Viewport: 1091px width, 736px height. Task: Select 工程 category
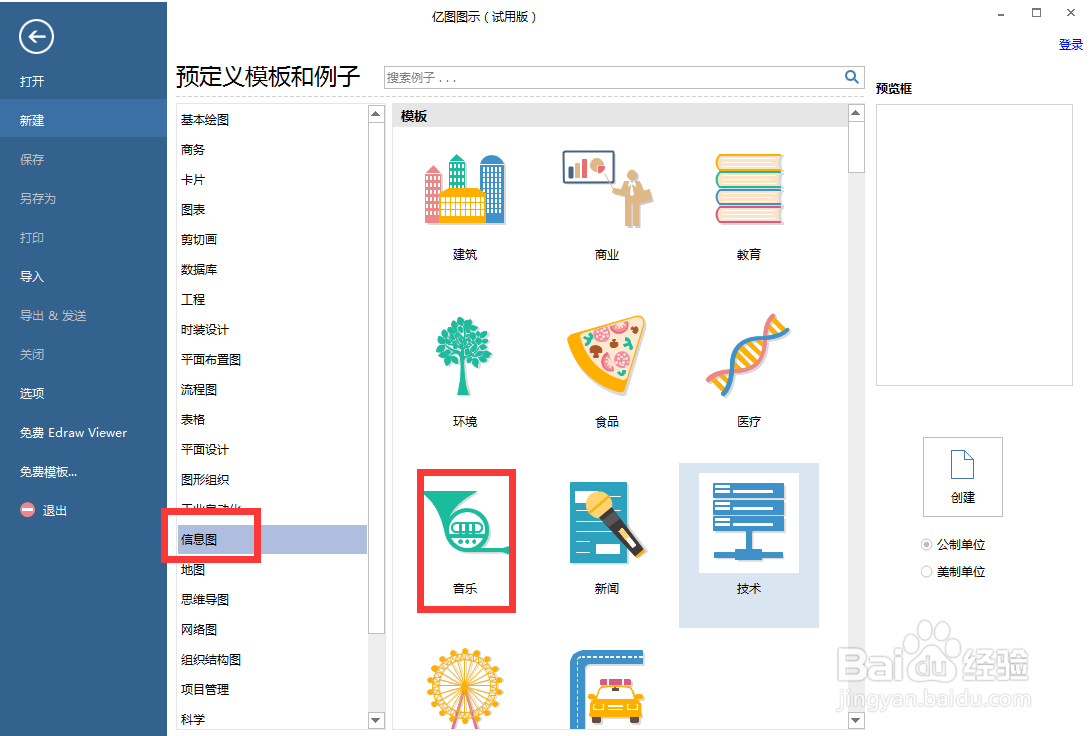[193, 299]
